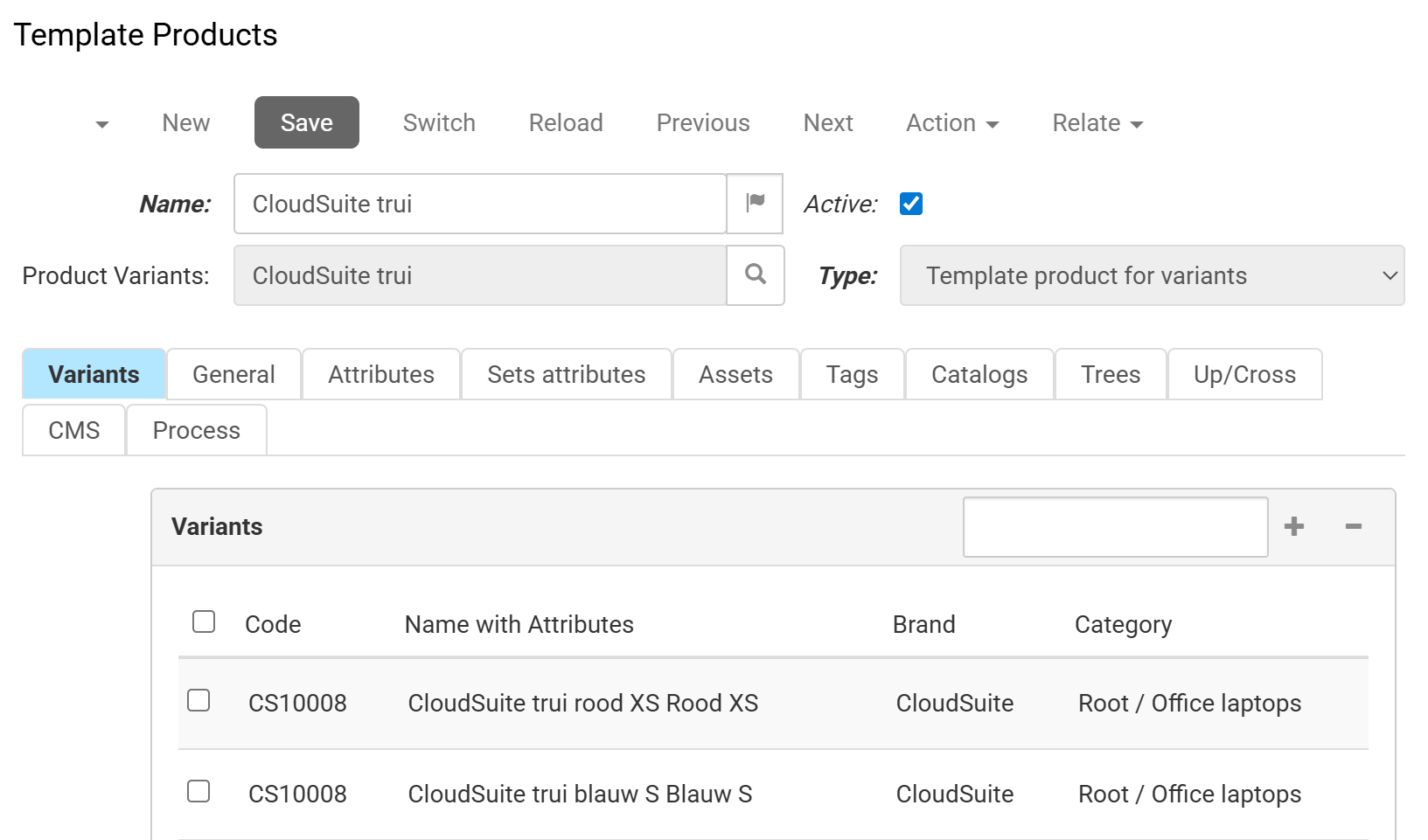The image size is (1428, 840).
Task: Click CloudSuite brand in the blauw S row
Action: [x=955, y=794]
